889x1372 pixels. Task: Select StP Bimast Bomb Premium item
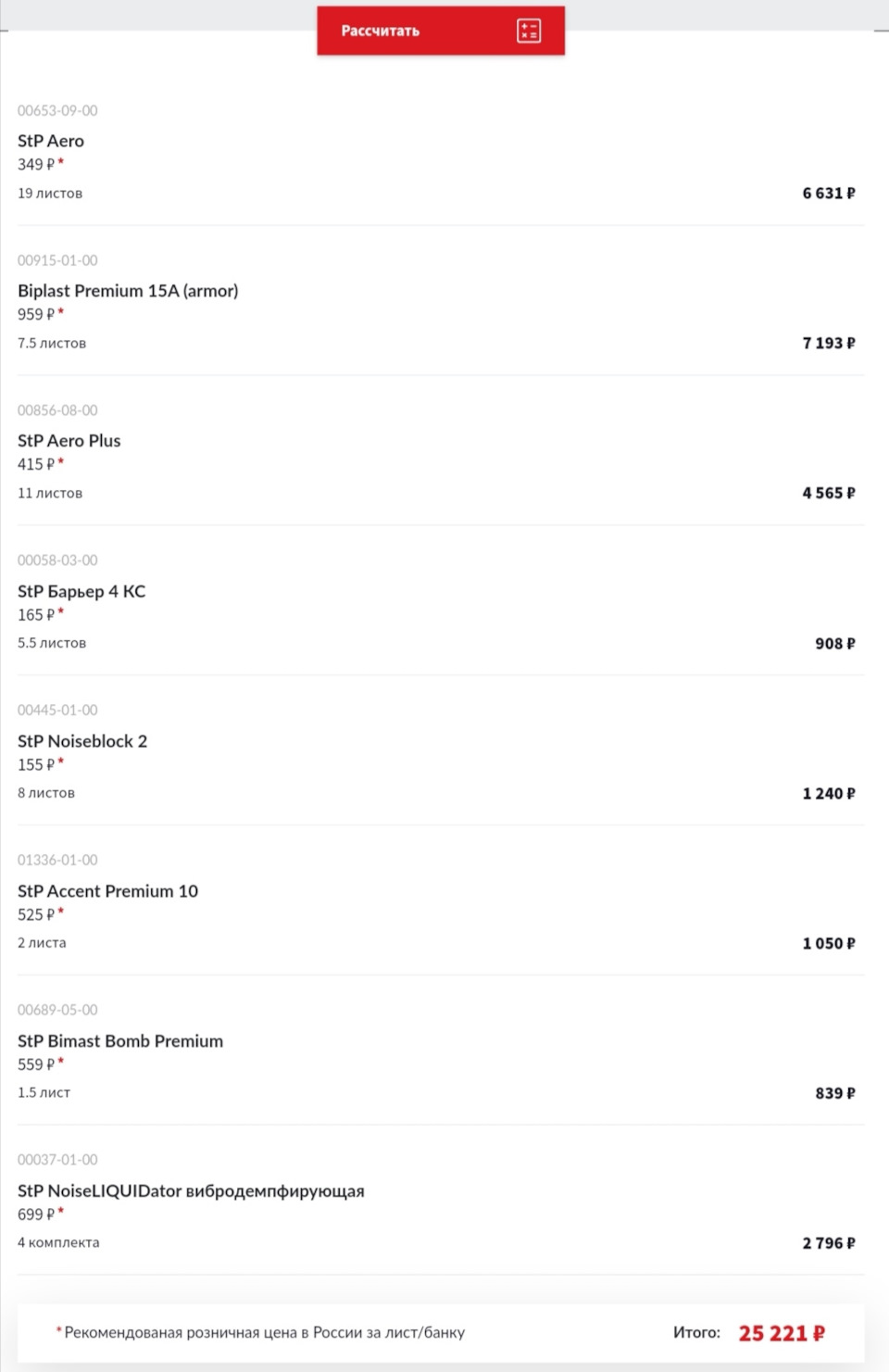(x=120, y=1041)
